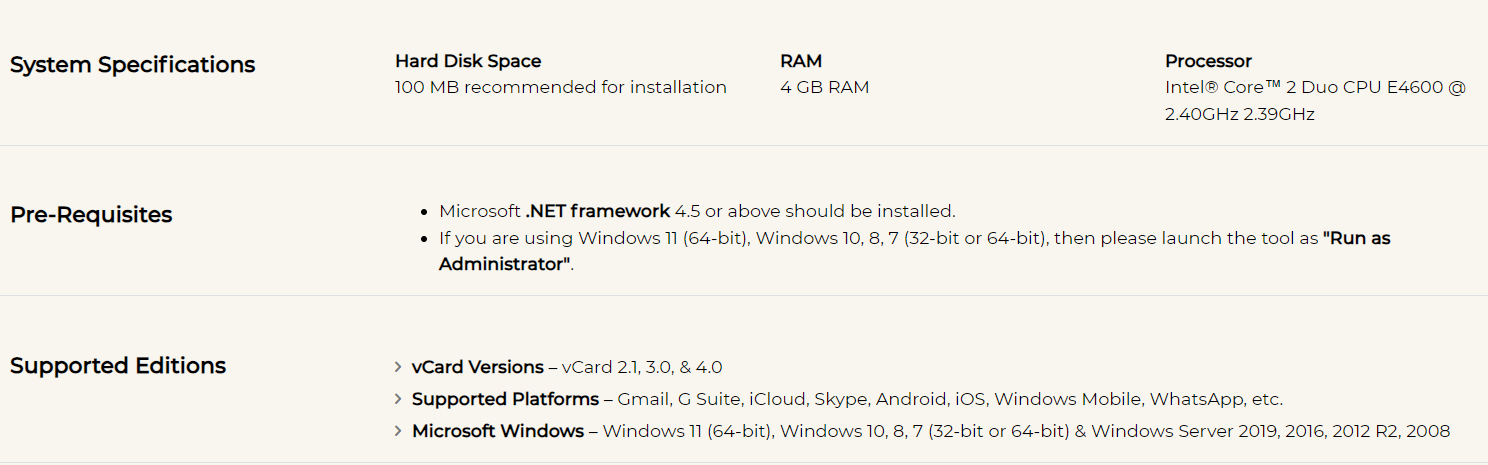Image resolution: width=1488 pixels, height=465 pixels.
Task: Click the Intel Core 2 Duo processor text
Action: pyautogui.click(x=1315, y=101)
